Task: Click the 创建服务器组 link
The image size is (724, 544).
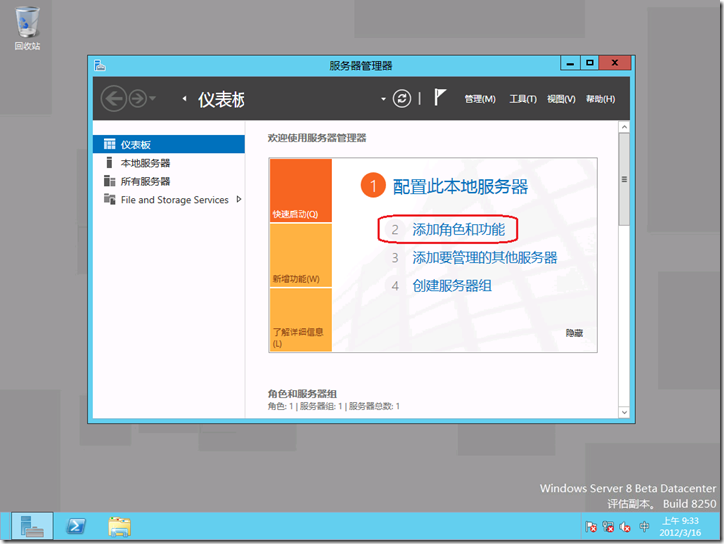Action: [x=452, y=285]
